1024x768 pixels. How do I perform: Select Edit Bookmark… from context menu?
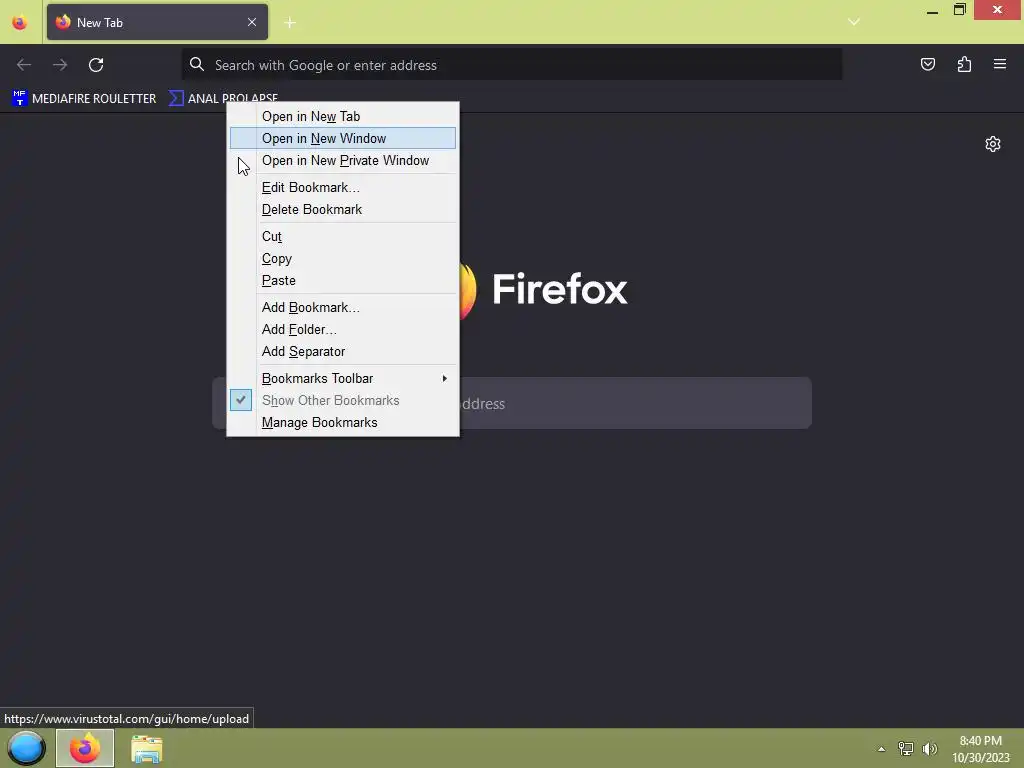pyautogui.click(x=343, y=187)
